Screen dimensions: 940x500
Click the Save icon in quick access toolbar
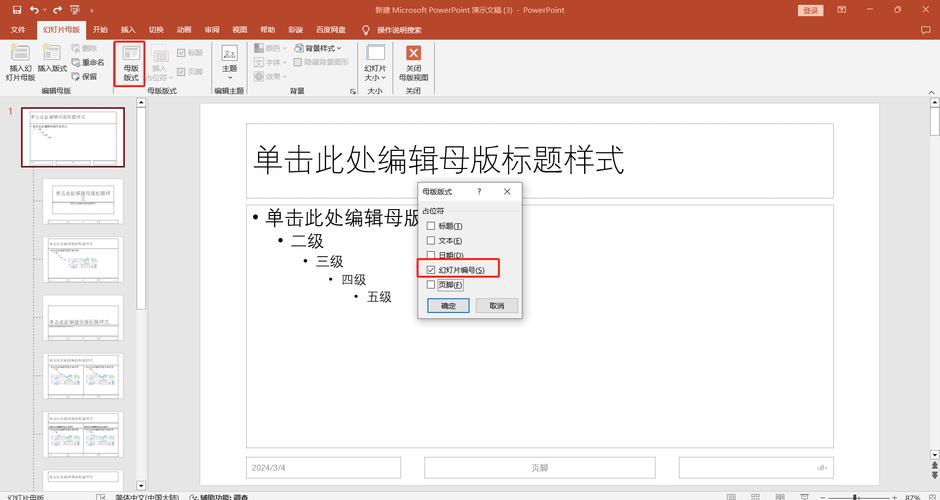(x=16, y=9)
